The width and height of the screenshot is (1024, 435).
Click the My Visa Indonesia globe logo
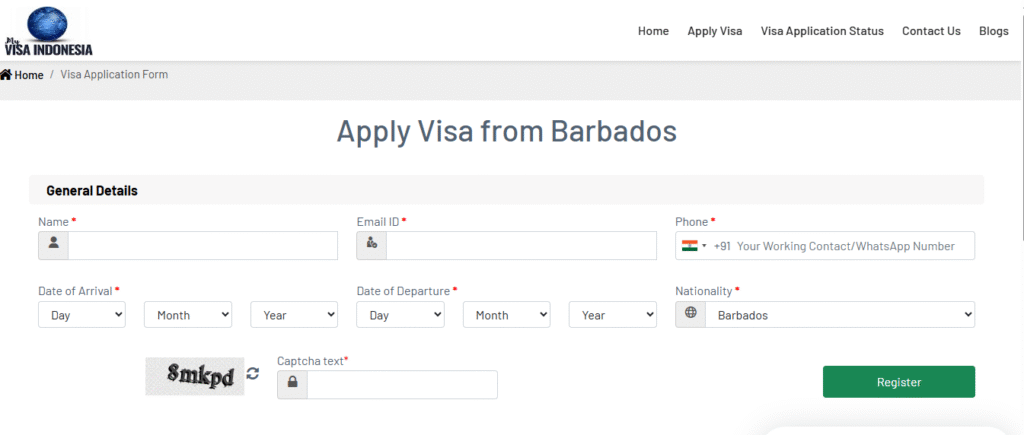(x=49, y=31)
